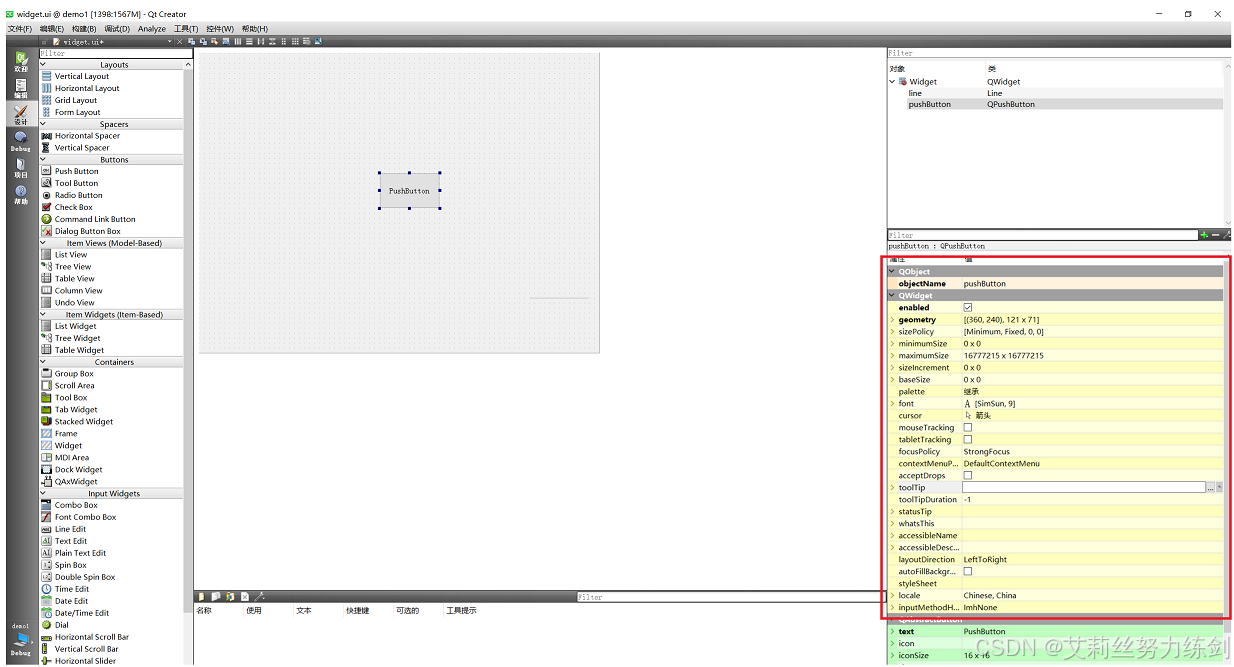Toggle the enabled property checkbox
Image resolution: width=1234 pixels, height=667 pixels.
[967, 308]
